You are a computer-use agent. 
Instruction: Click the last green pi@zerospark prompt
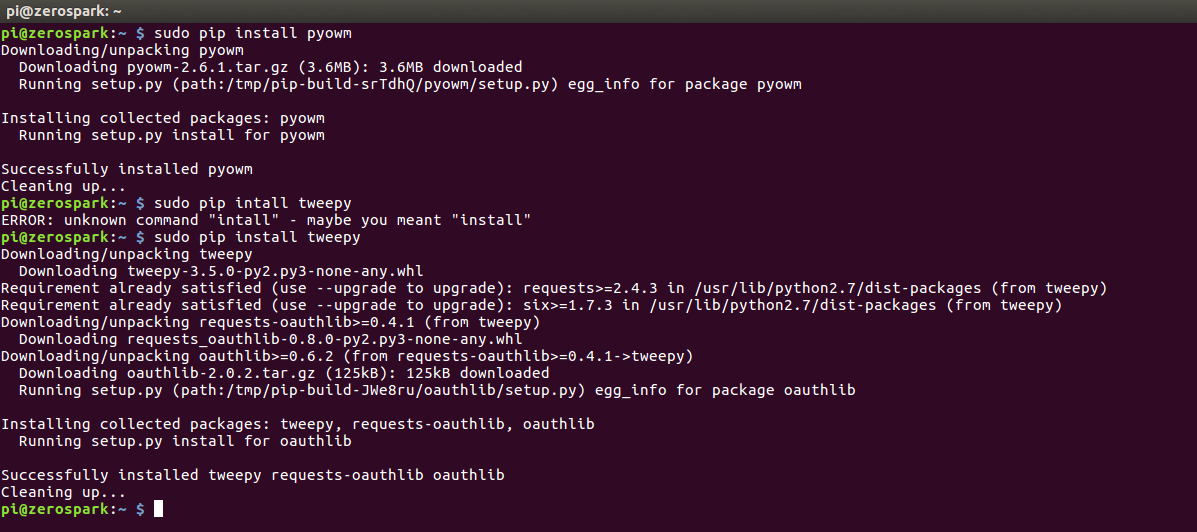coord(63,508)
